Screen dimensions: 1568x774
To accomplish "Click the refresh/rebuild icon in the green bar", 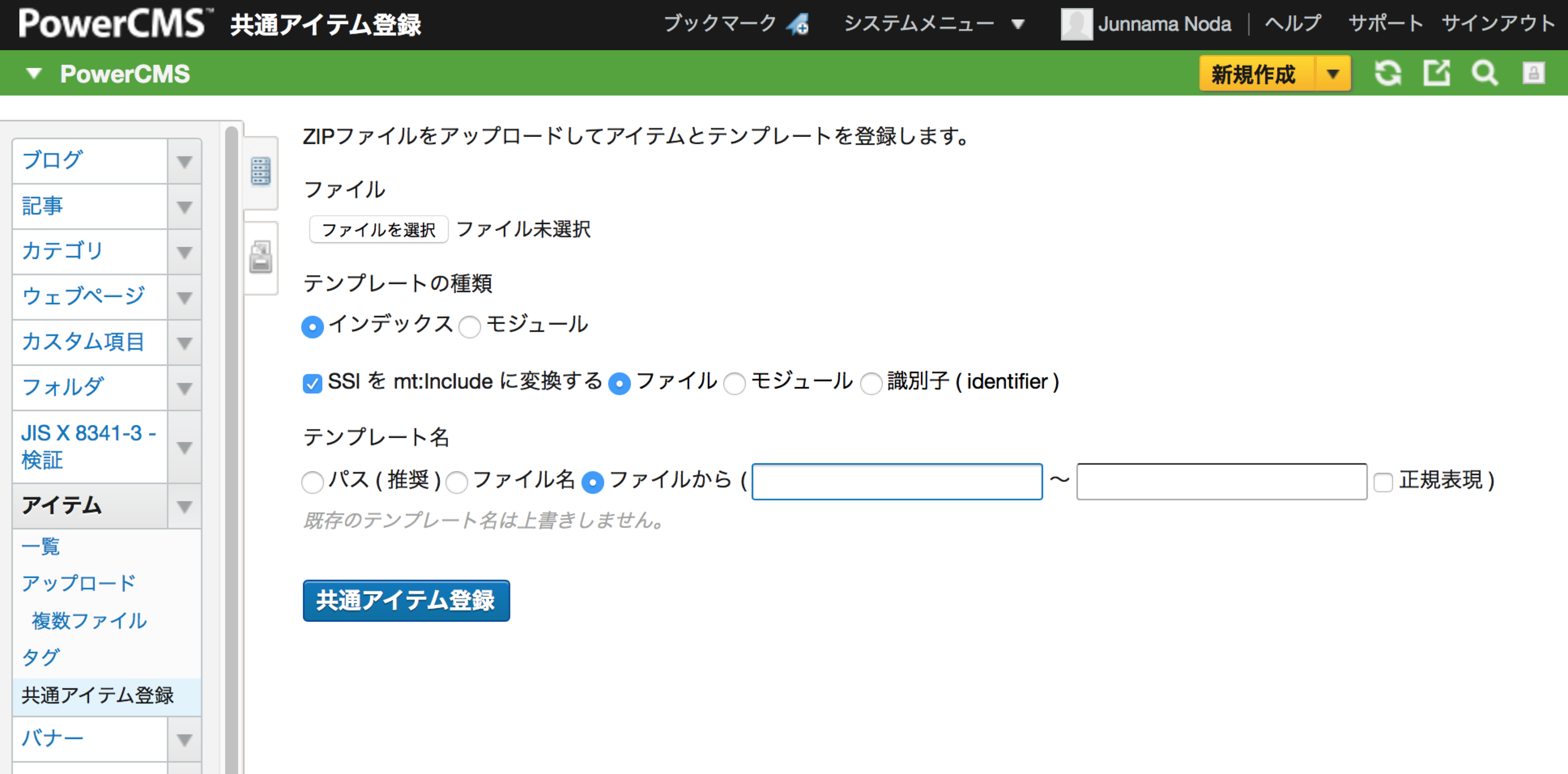I will point(1388,74).
